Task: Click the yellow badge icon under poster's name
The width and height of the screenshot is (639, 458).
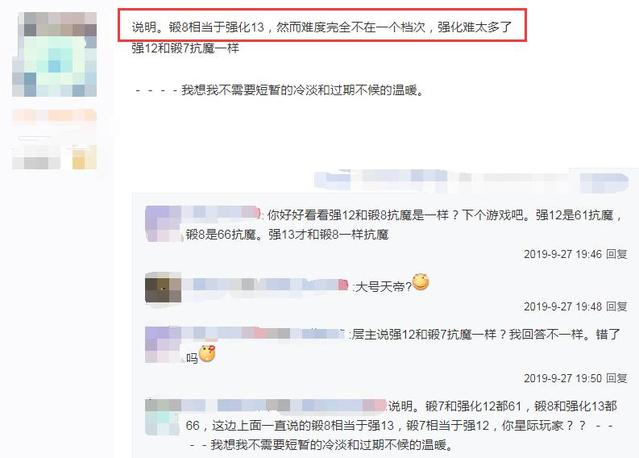Action: (x=84, y=157)
